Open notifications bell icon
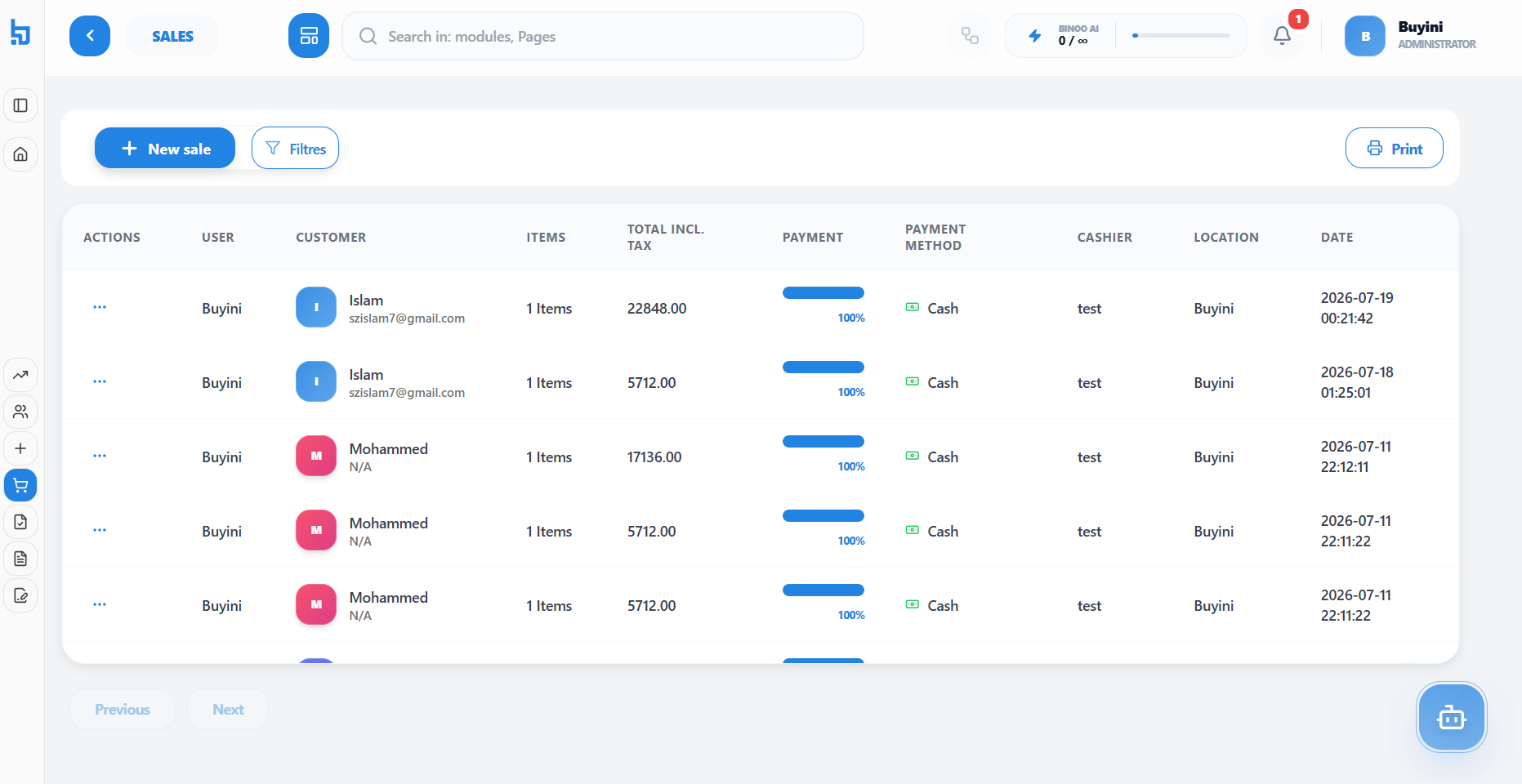This screenshot has width=1522, height=784. [x=1283, y=36]
